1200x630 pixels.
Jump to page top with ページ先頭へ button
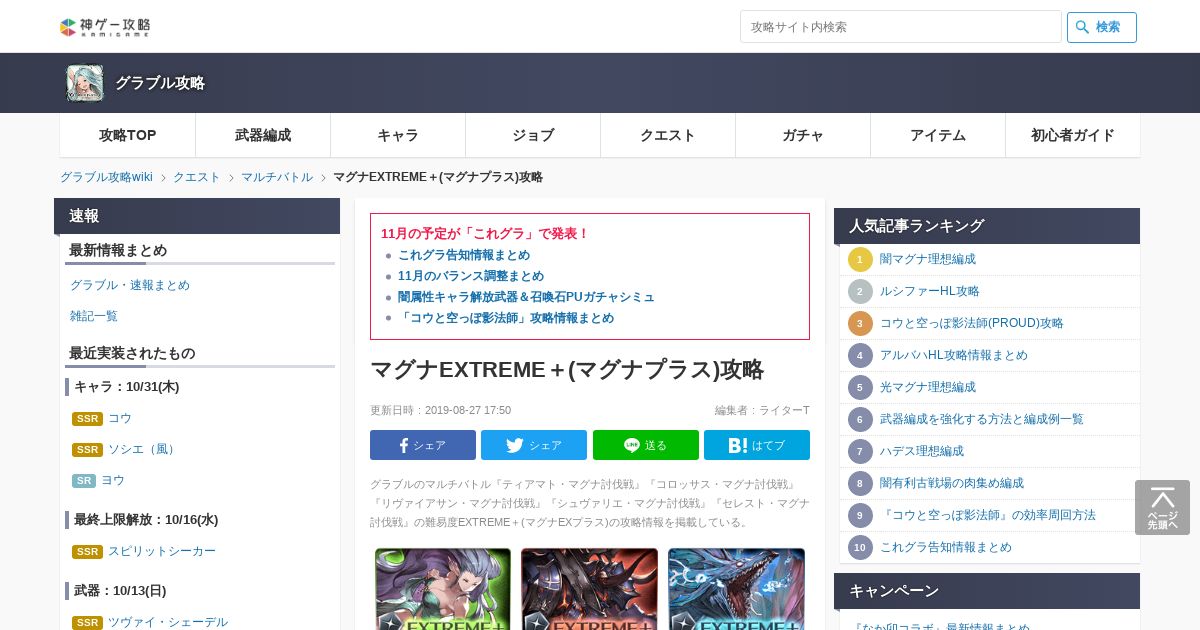1162,507
